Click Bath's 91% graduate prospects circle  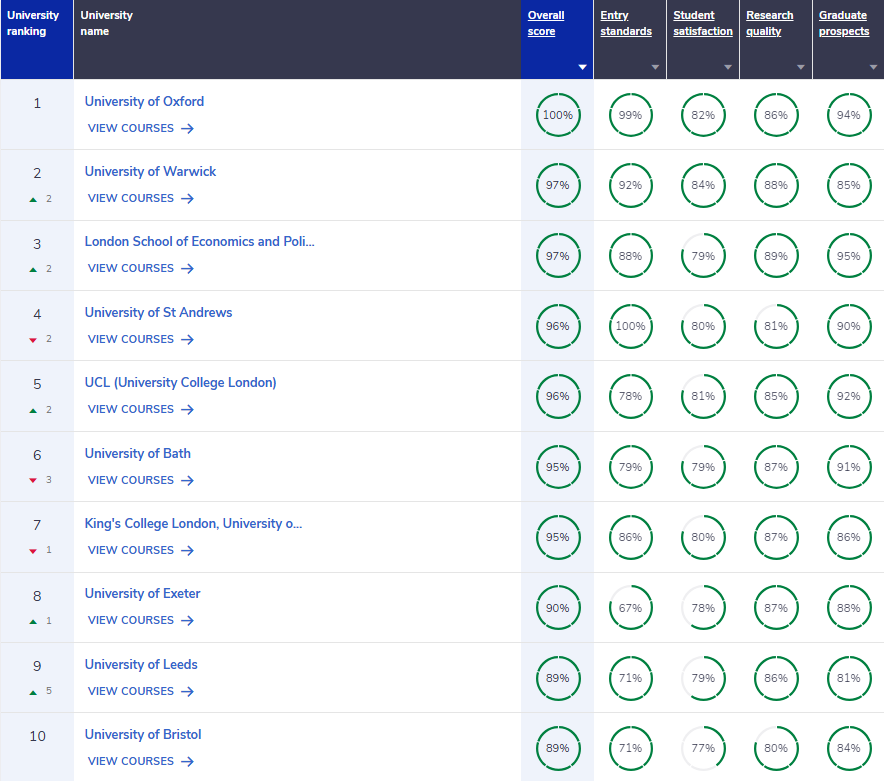pyautogui.click(x=848, y=467)
